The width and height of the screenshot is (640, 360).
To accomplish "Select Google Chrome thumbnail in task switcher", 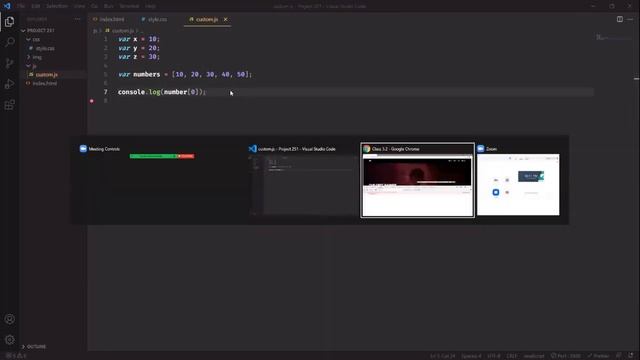I will coord(417,180).
